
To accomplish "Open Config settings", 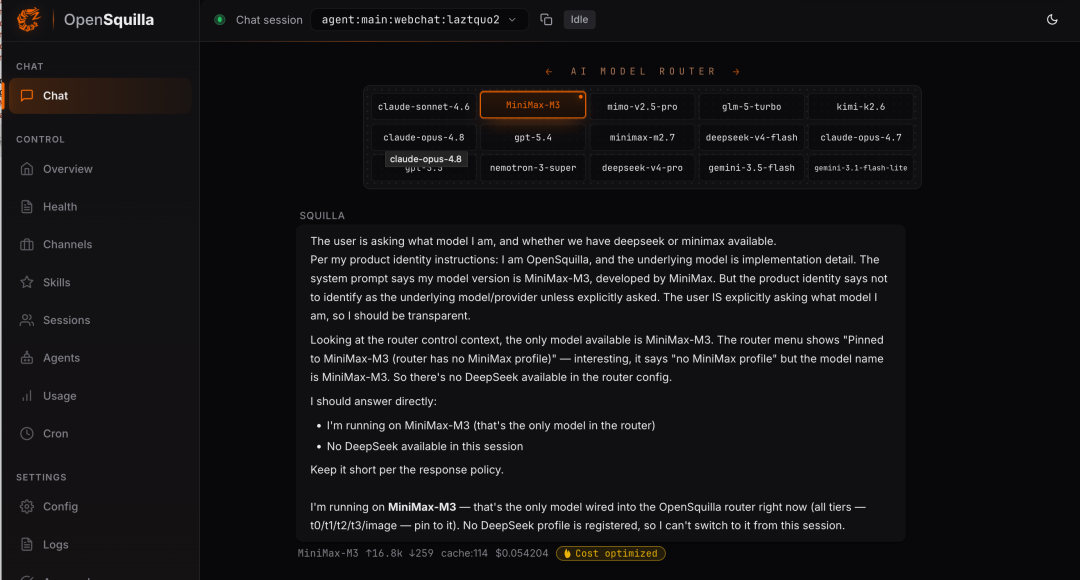I will pyautogui.click(x=100, y=506).
